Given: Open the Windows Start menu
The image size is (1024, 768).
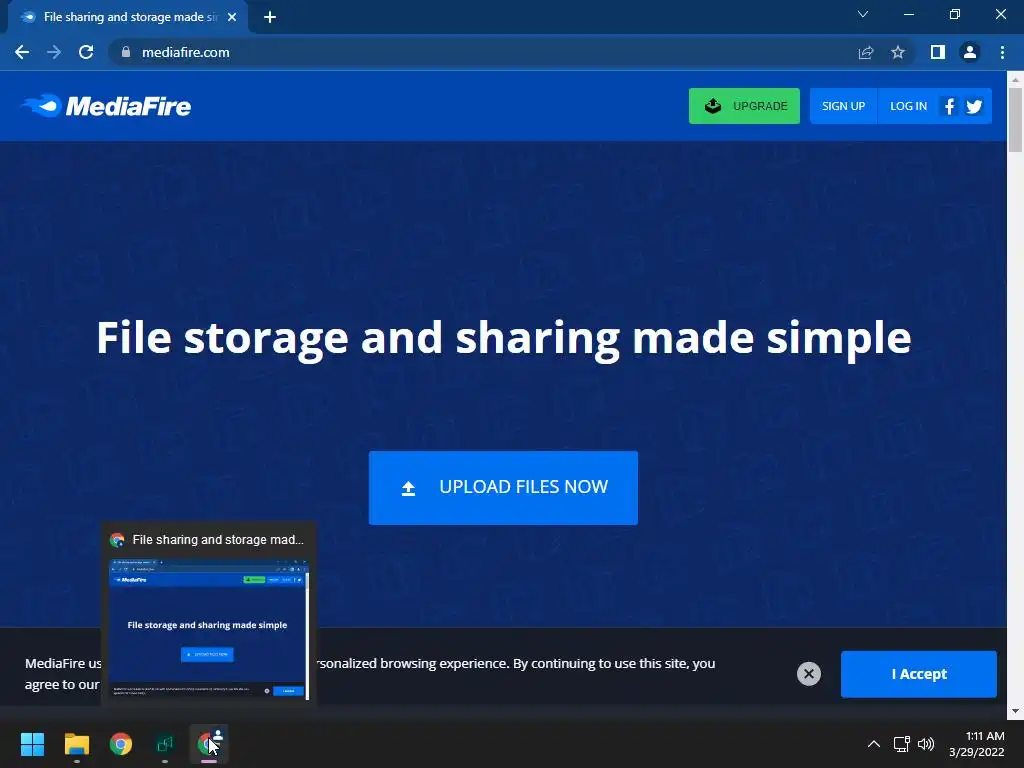Looking at the screenshot, I should point(32,744).
